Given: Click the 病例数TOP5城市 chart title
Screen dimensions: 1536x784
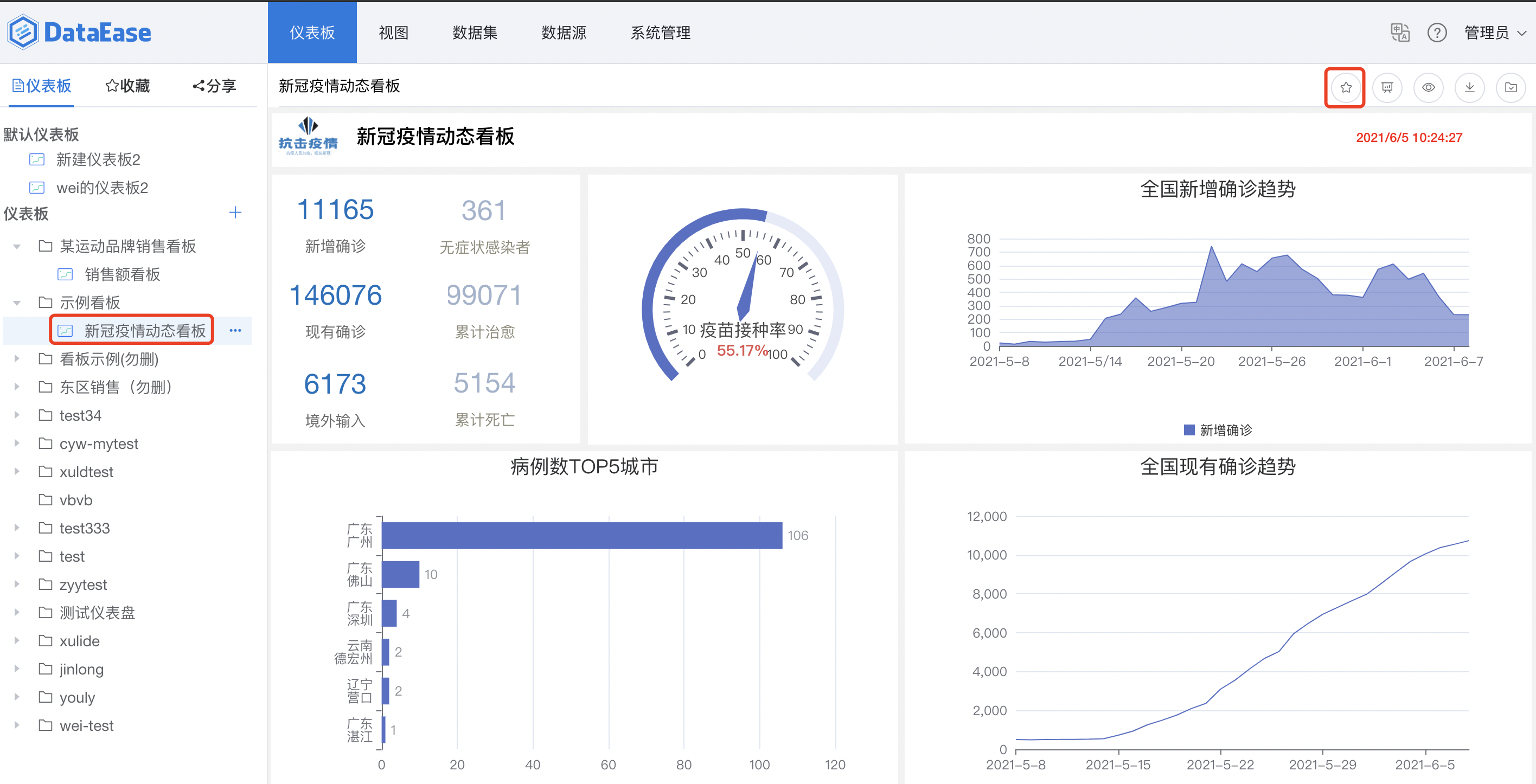Looking at the screenshot, I should point(584,466).
